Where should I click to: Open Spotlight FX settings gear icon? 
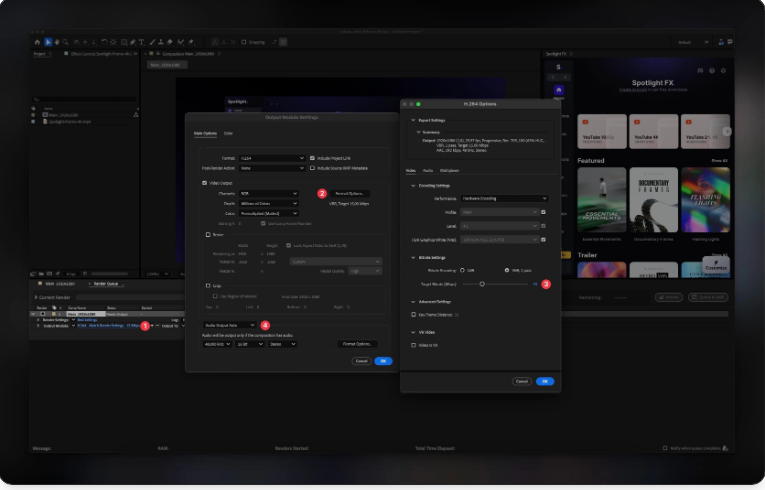tap(723, 71)
